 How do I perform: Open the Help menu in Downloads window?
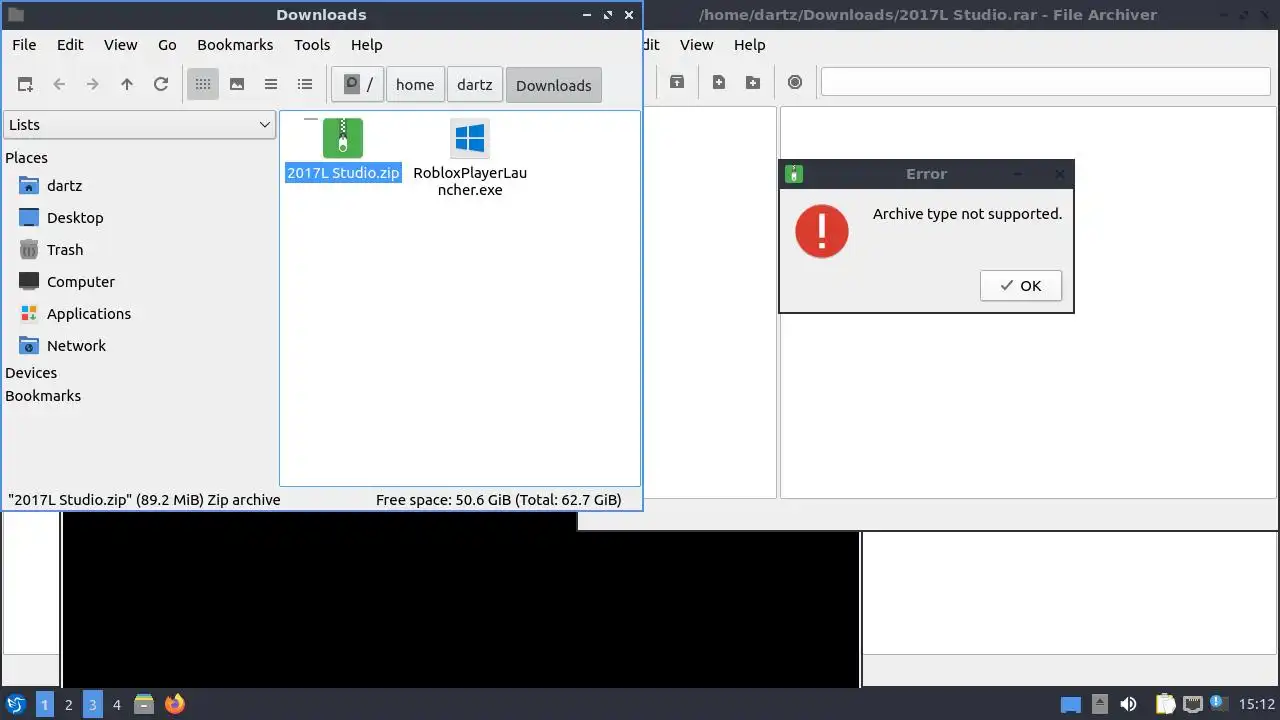(367, 45)
